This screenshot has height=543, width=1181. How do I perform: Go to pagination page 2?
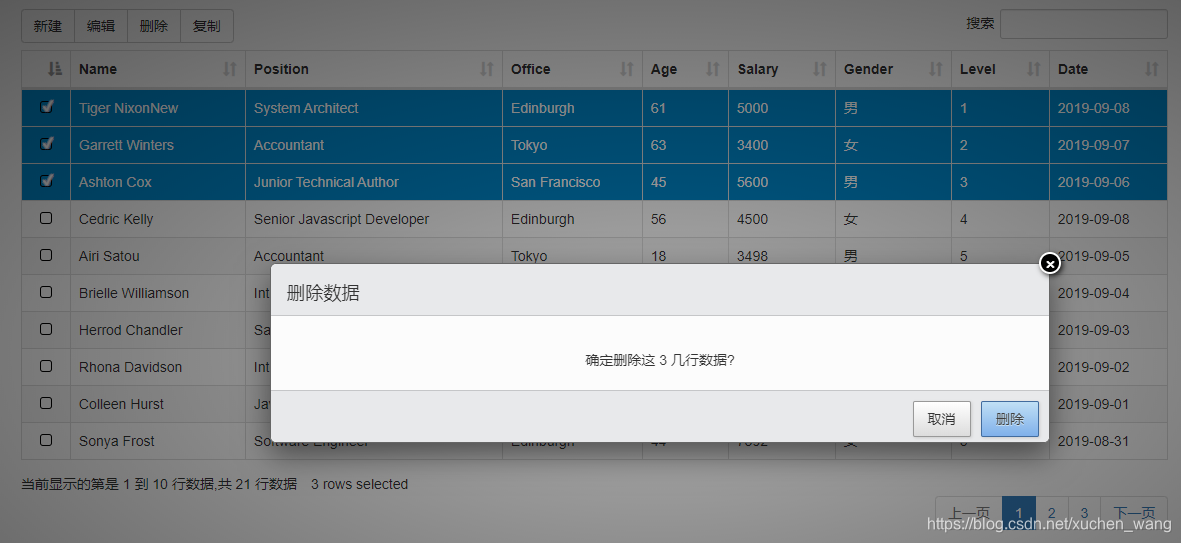click(x=1051, y=514)
